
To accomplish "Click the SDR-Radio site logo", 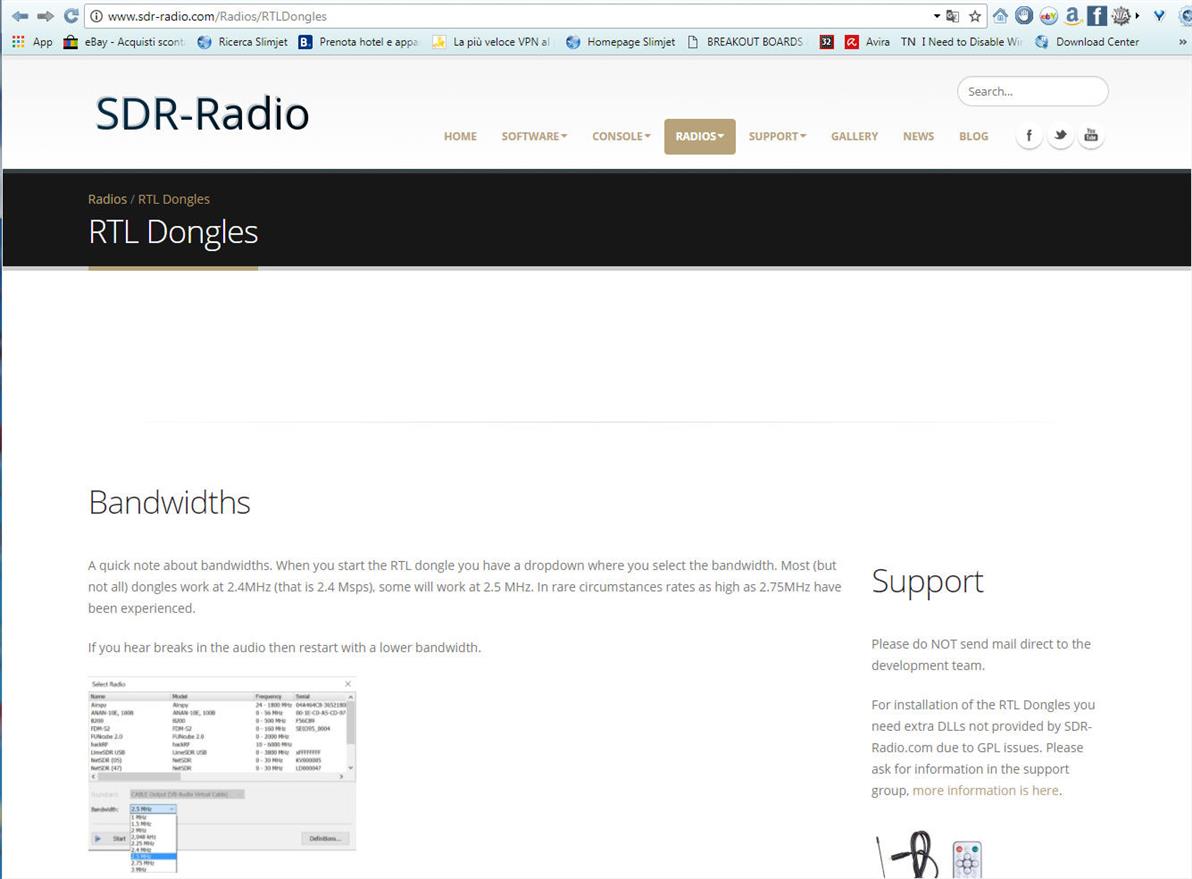I will coord(202,113).
